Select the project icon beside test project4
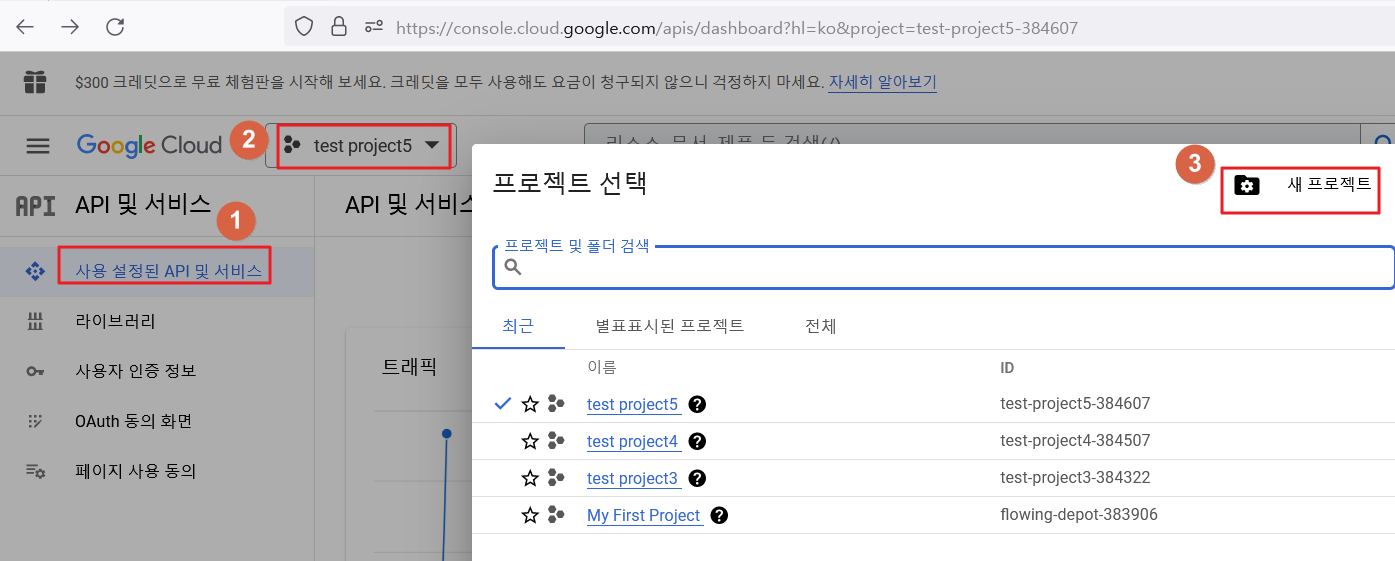 coord(557,441)
